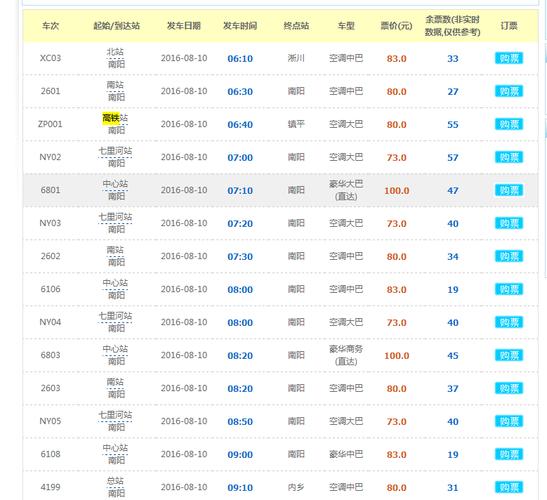The image size is (547, 500).
Task: Select departure time 09:10
Action: [240, 487]
